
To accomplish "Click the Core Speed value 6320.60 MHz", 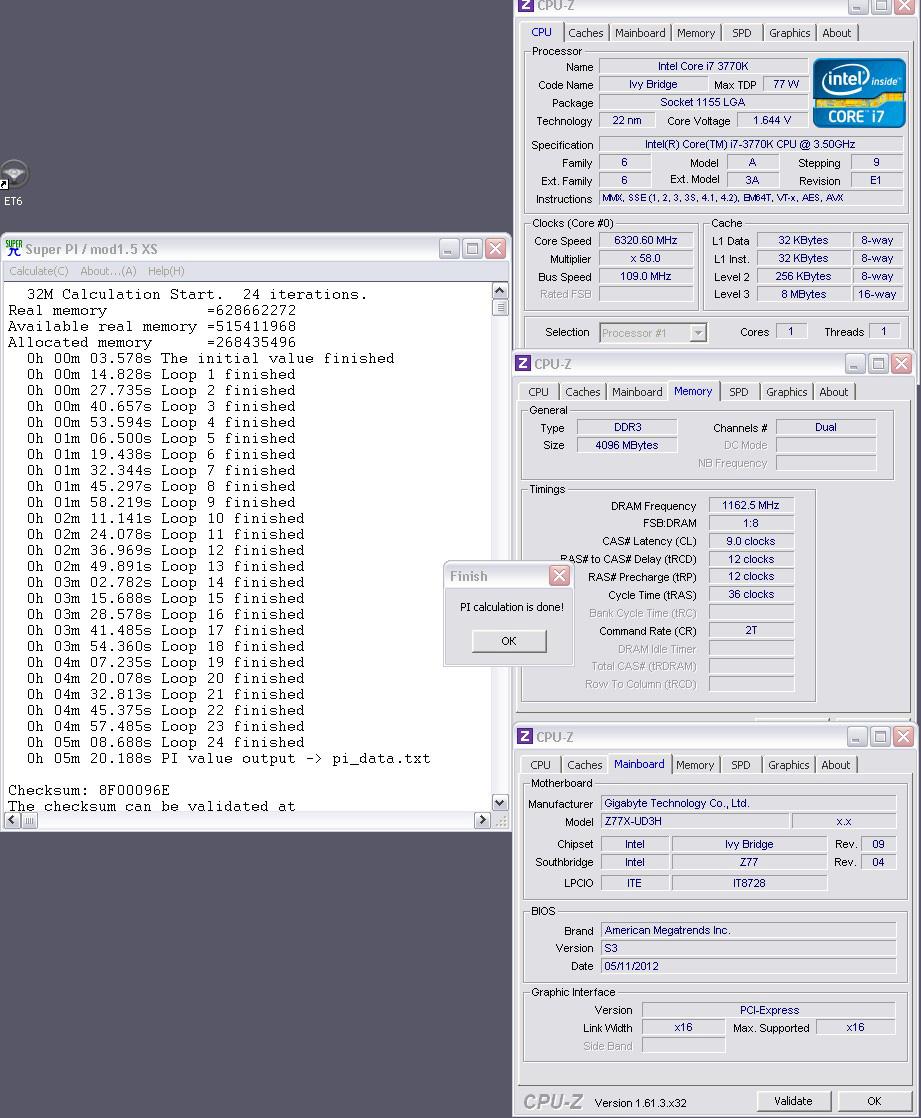I will [x=646, y=240].
